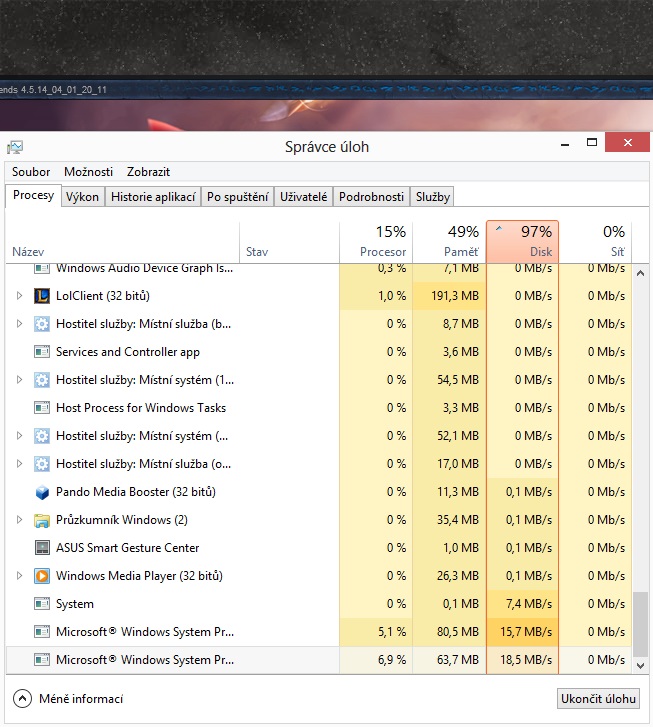
Task: Click the Pando Media Booster cube icon
Action: tap(42, 492)
